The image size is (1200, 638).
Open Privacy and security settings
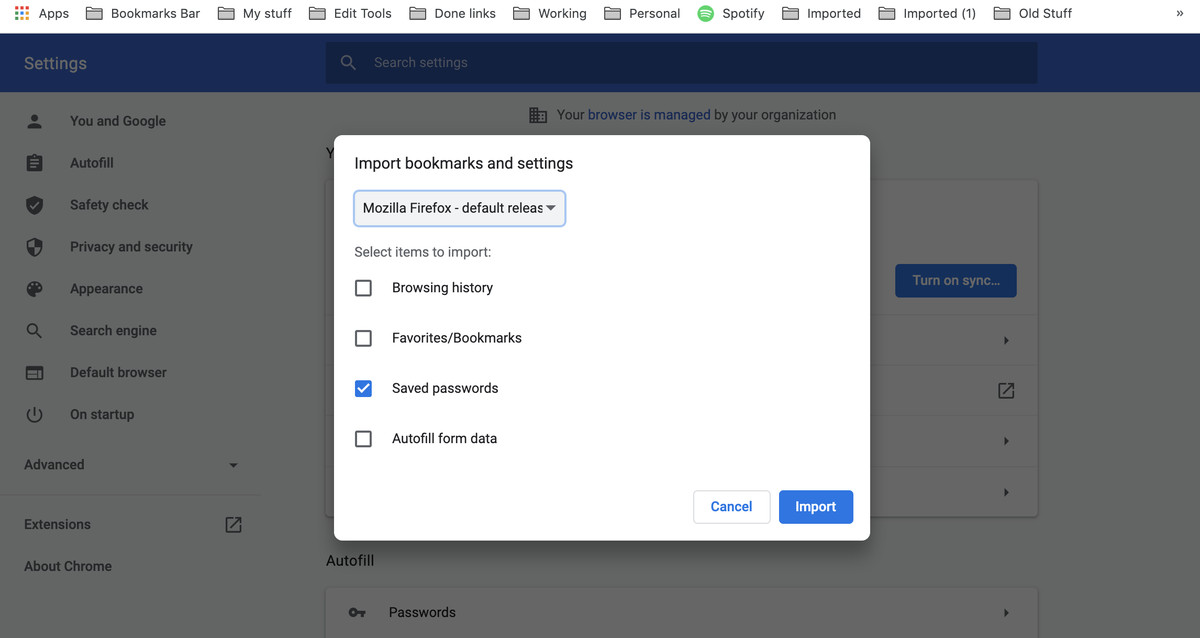(131, 247)
